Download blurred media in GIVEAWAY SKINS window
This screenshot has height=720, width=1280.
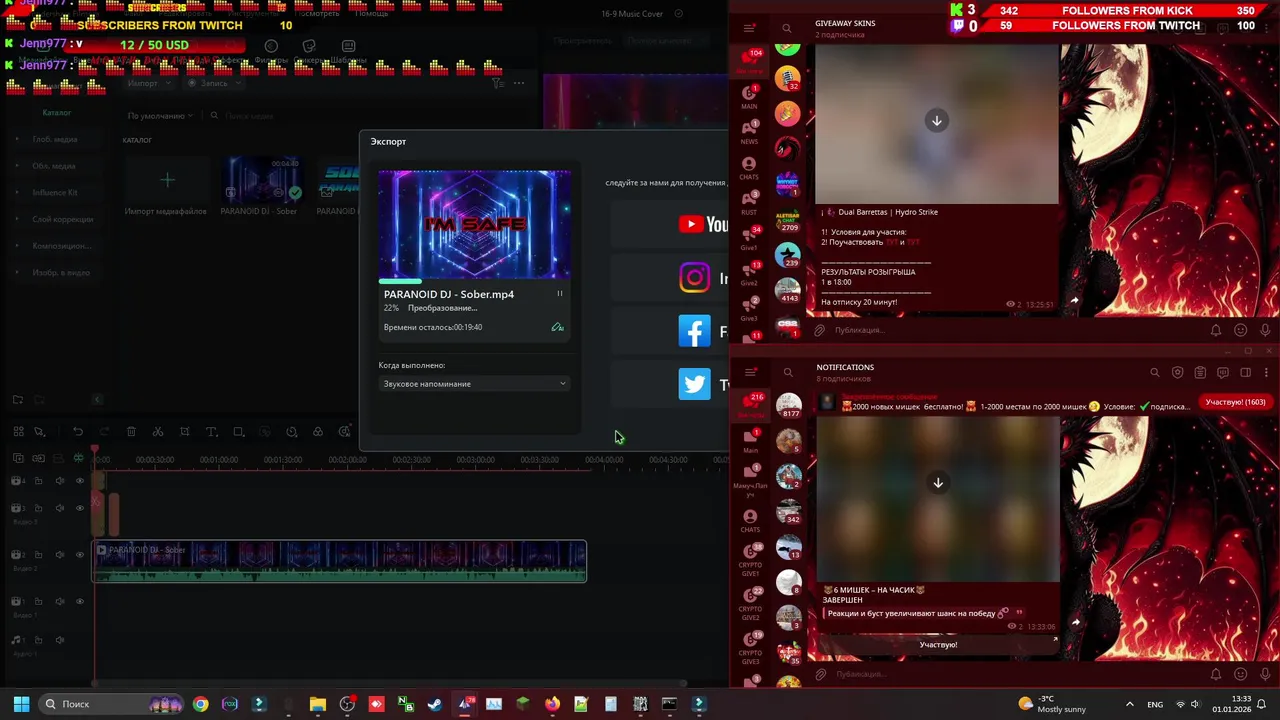point(937,121)
